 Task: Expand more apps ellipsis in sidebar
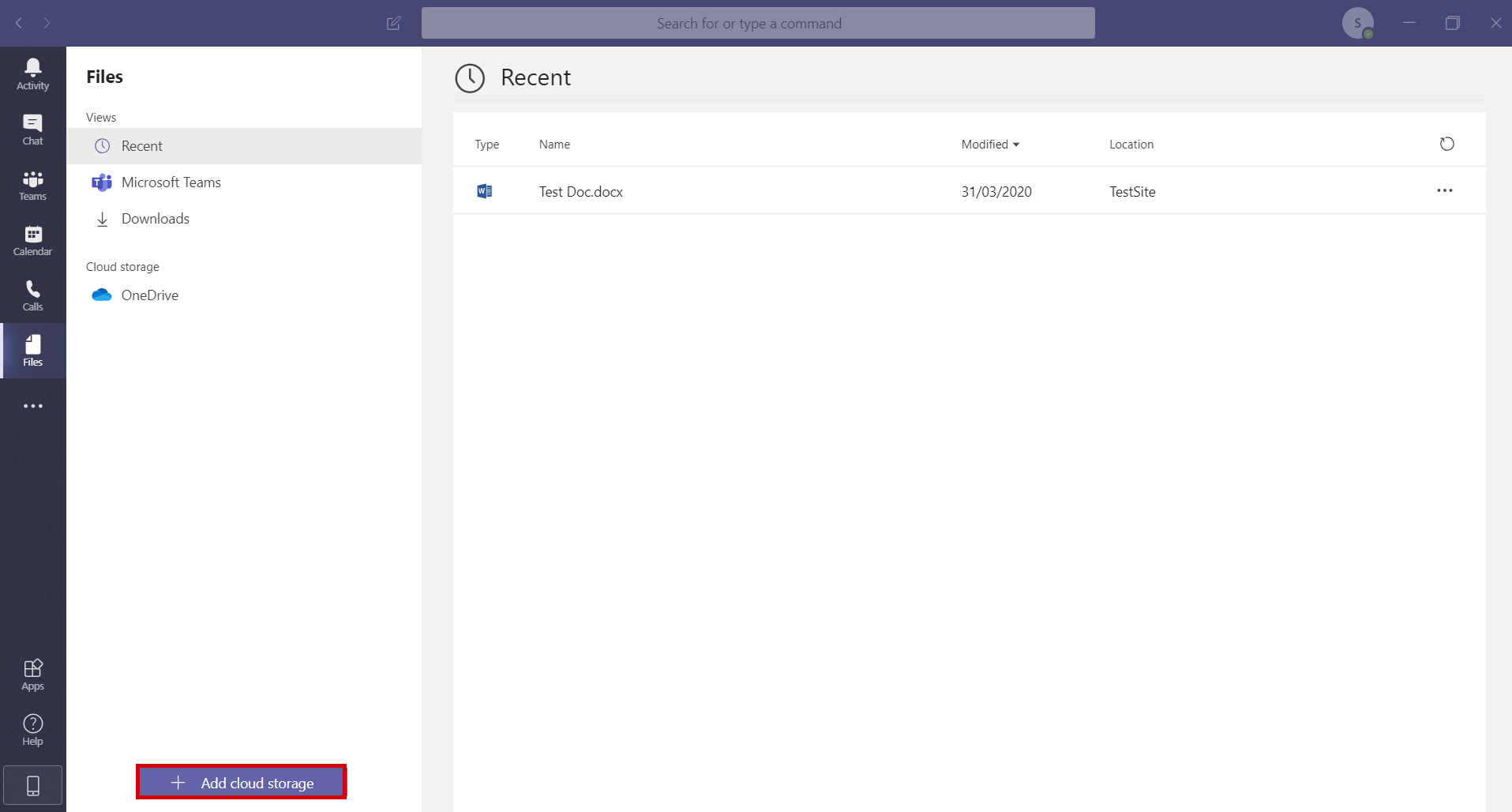pyautogui.click(x=32, y=406)
